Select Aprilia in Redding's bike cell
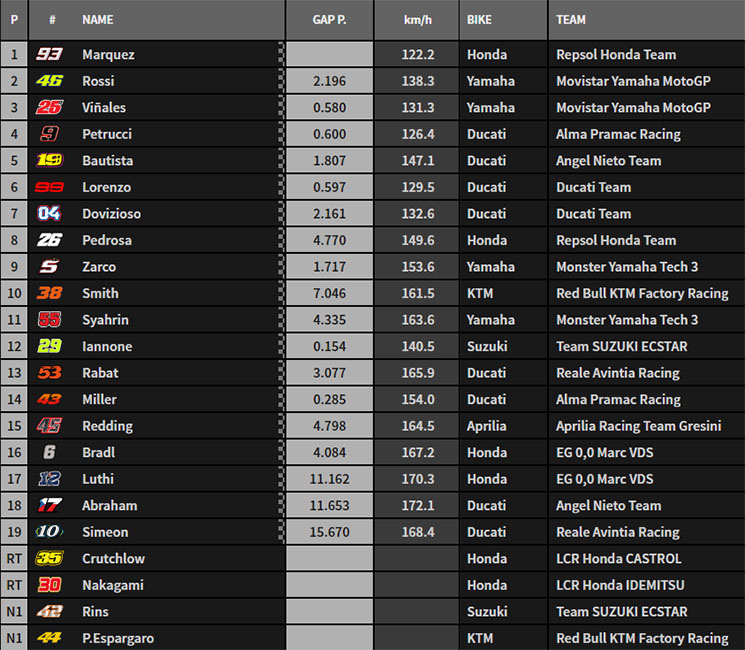Viewport: 745px width, 650px height. (486, 426)
